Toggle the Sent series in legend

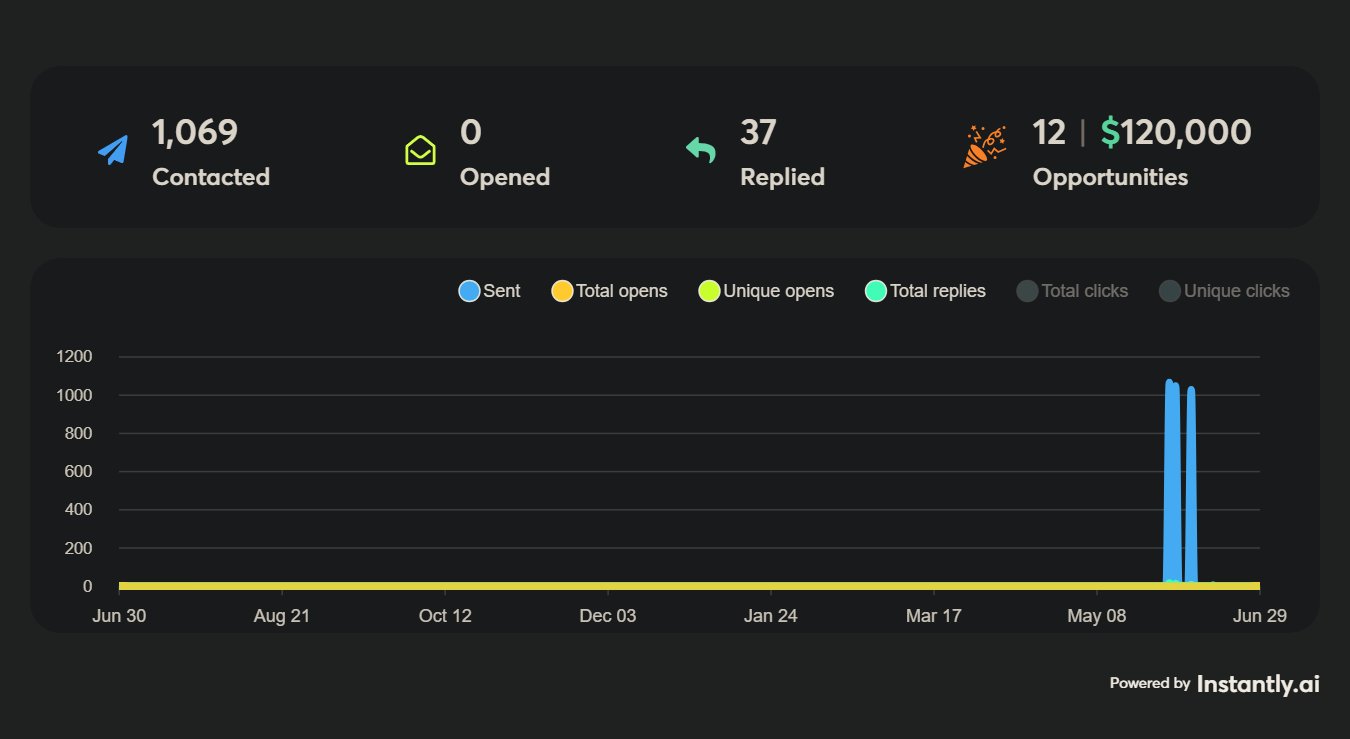490,291
